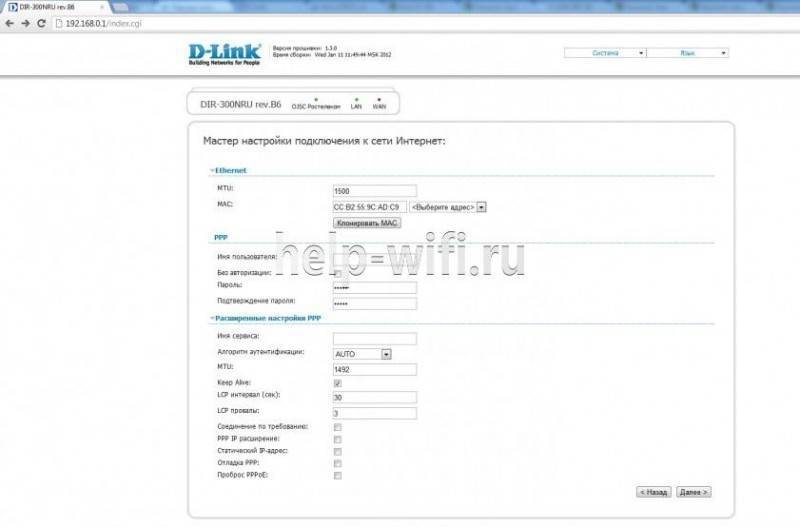The width and height of the screenshot is (800, 527).
Task: Tick the Статический IP-адрес checkbox
Action: click(337, 451)
